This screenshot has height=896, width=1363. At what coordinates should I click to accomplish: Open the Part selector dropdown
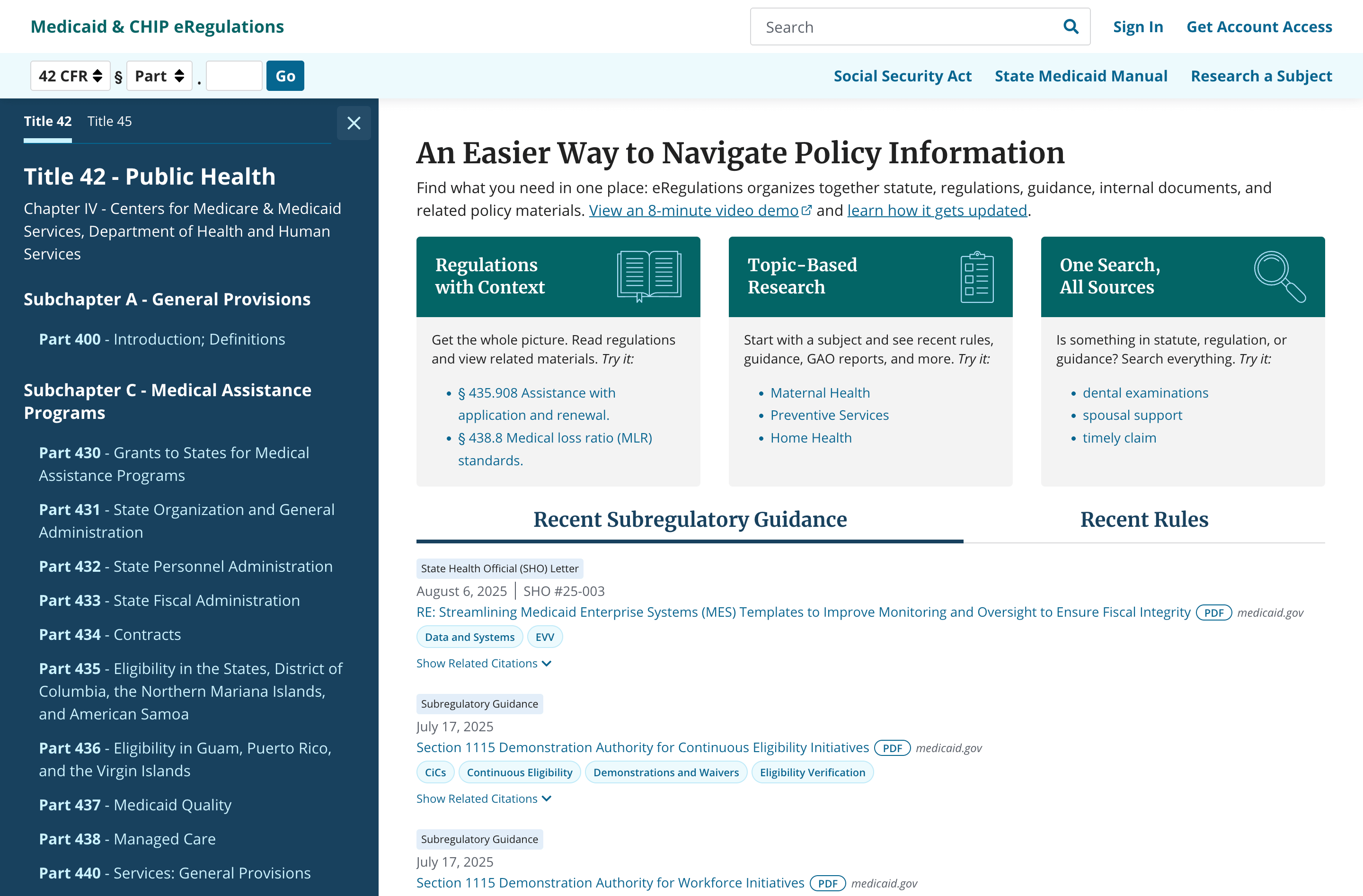159,76
